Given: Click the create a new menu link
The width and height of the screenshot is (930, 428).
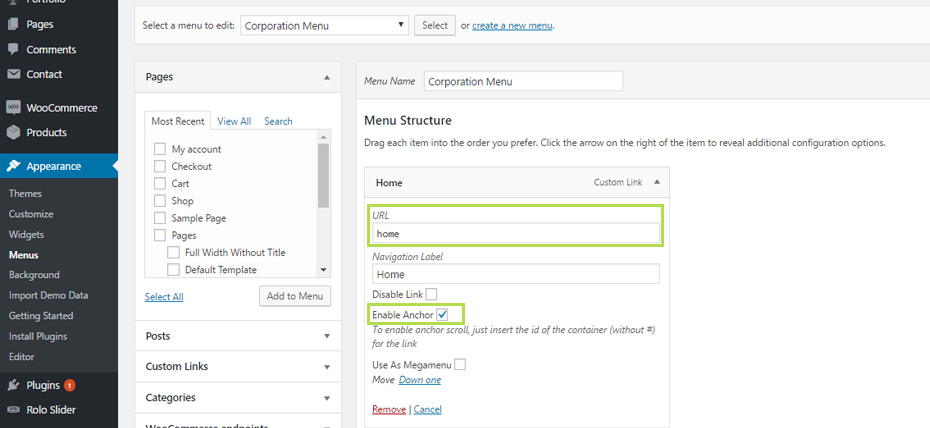Looking at the screenshot, I should 512,25.
